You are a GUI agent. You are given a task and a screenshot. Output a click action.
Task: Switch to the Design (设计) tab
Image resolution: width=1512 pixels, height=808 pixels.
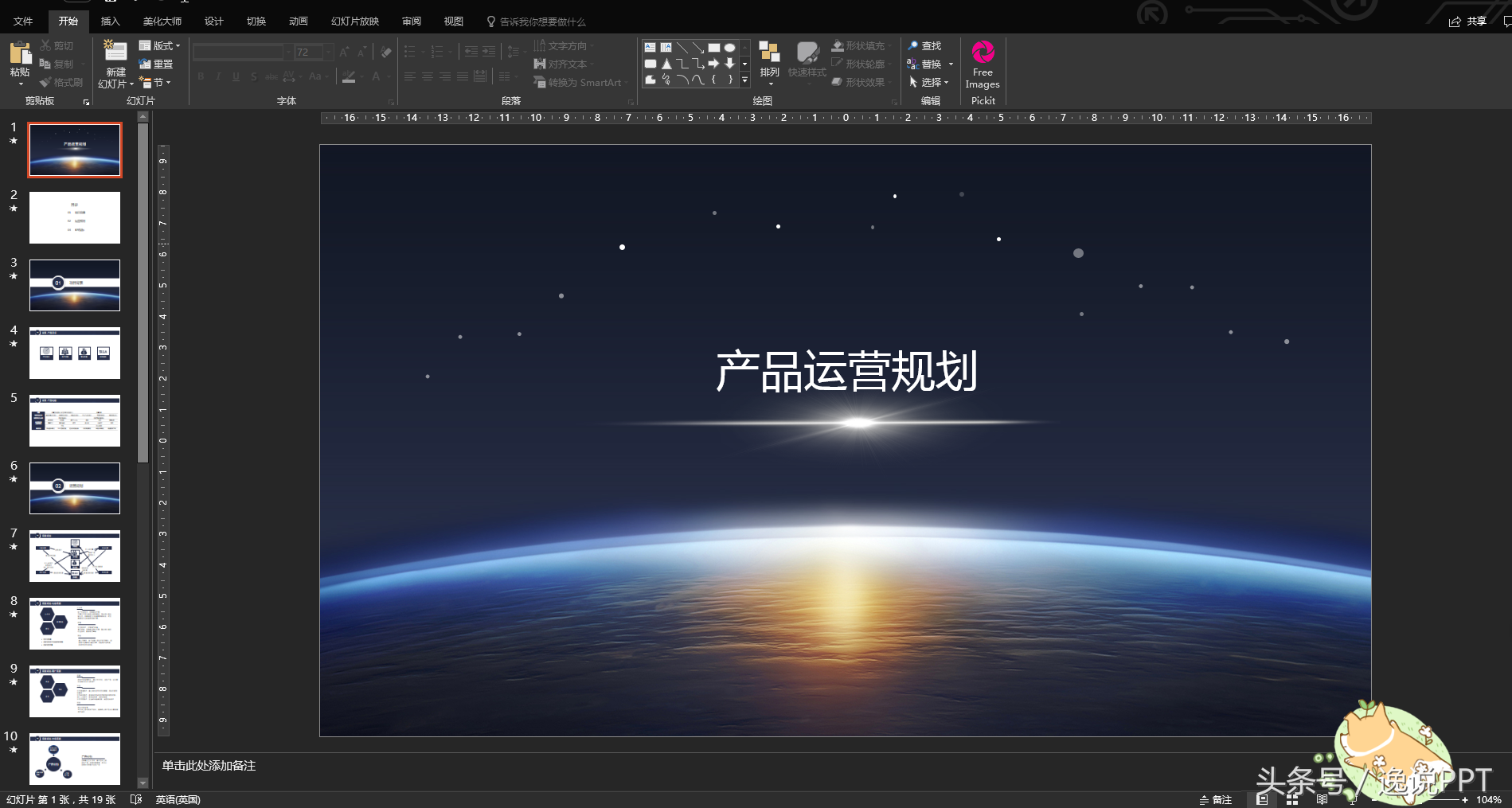tap(213, 21)
